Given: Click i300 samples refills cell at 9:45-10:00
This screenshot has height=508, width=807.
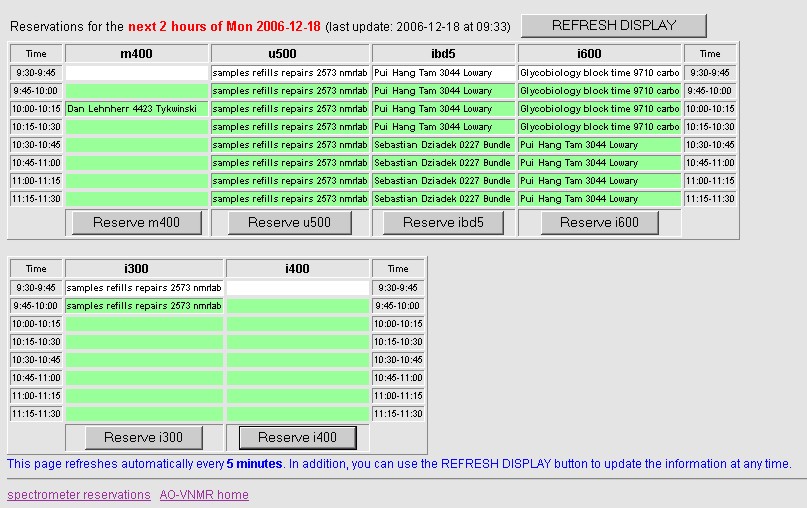Looking at the screenshot, I should (144, 306).
